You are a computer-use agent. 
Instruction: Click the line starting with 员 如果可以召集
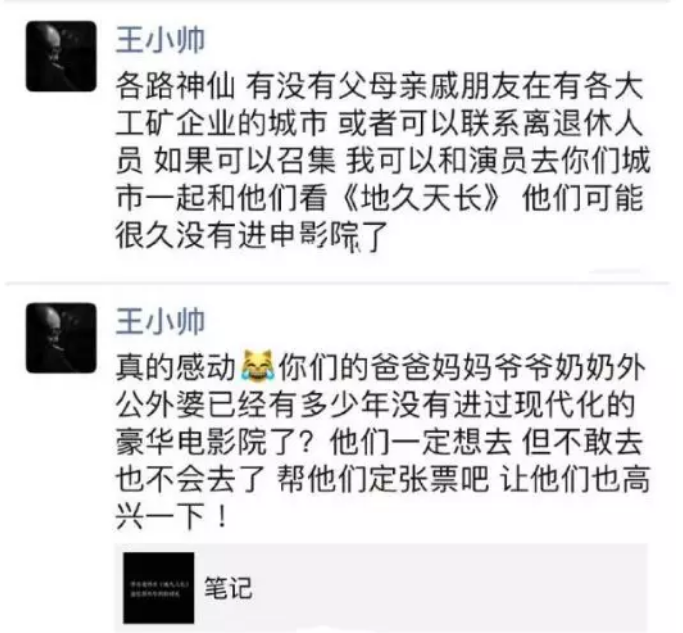(x=383, y=161)
